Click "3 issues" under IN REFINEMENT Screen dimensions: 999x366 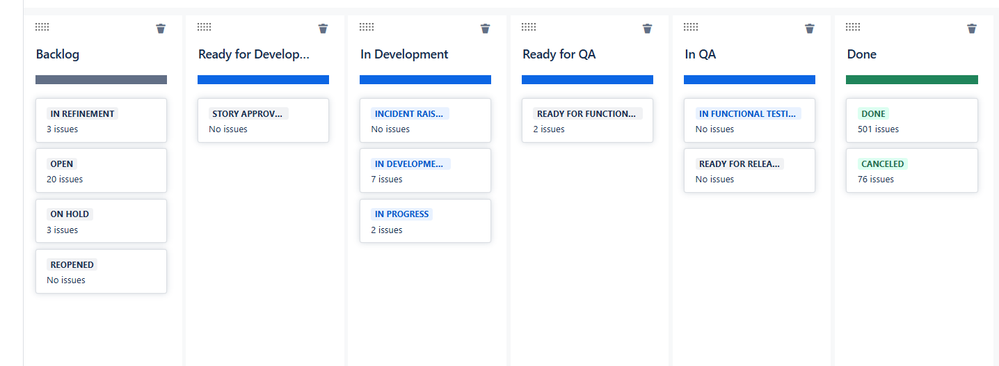62,129
